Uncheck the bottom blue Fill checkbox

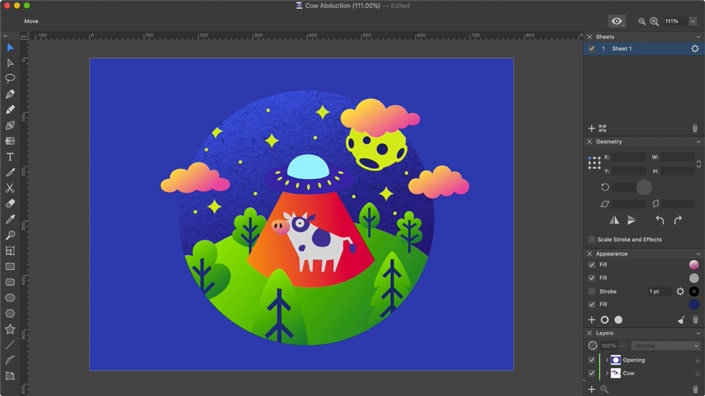pyautogui.click(x=591, y=304)
